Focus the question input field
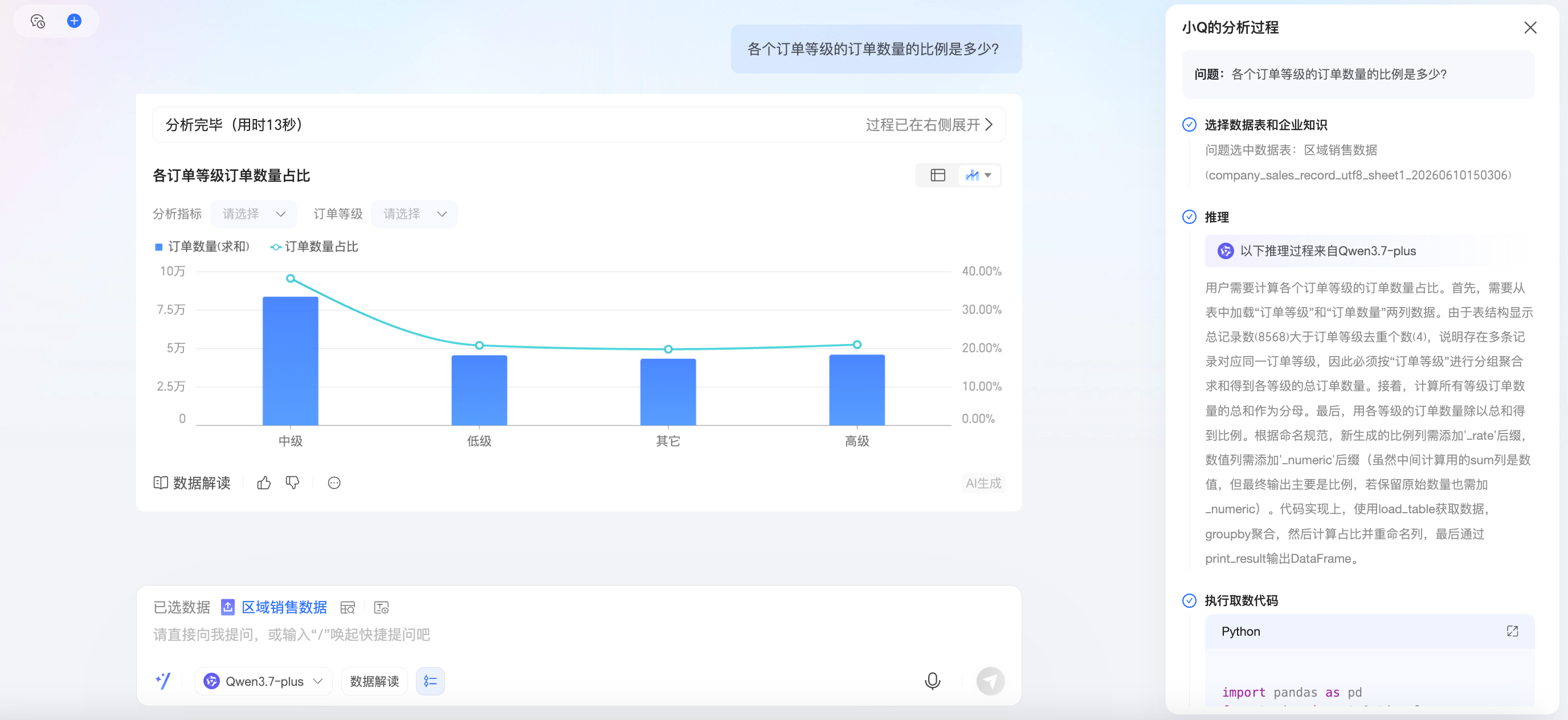Screen dimensions: 1568x720 coord(578,635)
